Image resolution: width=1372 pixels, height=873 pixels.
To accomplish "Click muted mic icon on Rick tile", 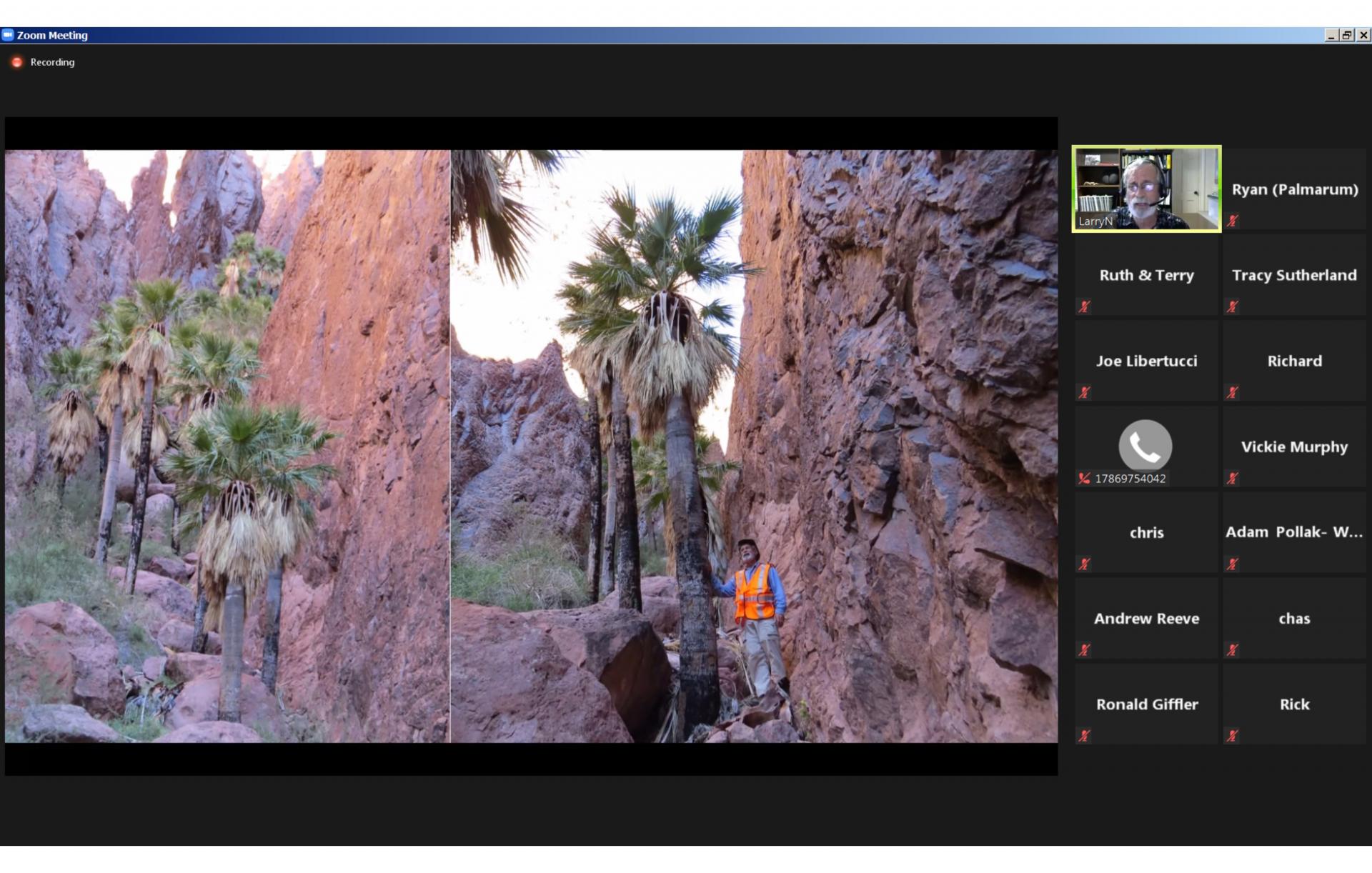I will [1232, 735].
